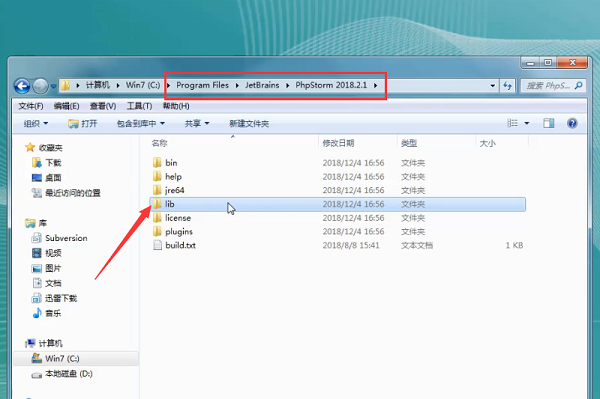
Task: Select Program Files in the breadcrumb
Action: click(x=202, y=85)
